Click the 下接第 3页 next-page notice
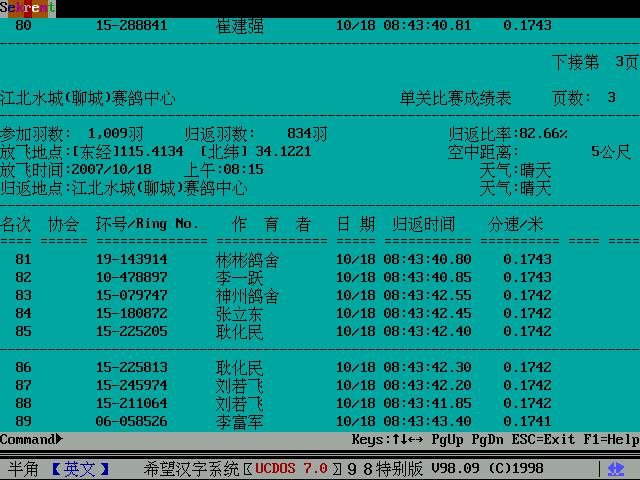Image resolution: width=640 pixels, height=480 pixels. click(594, 62)
